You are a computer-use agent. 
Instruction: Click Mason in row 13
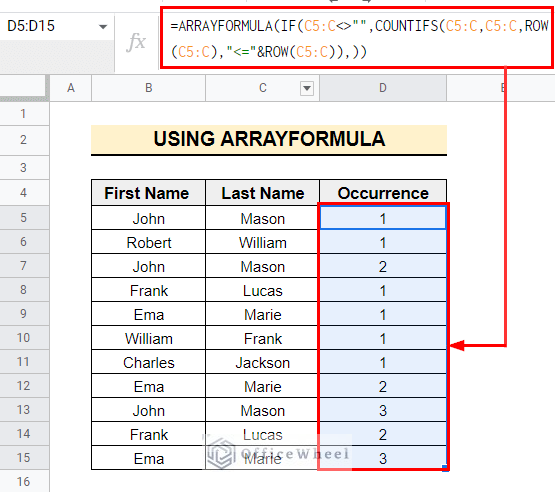point(262,411)
